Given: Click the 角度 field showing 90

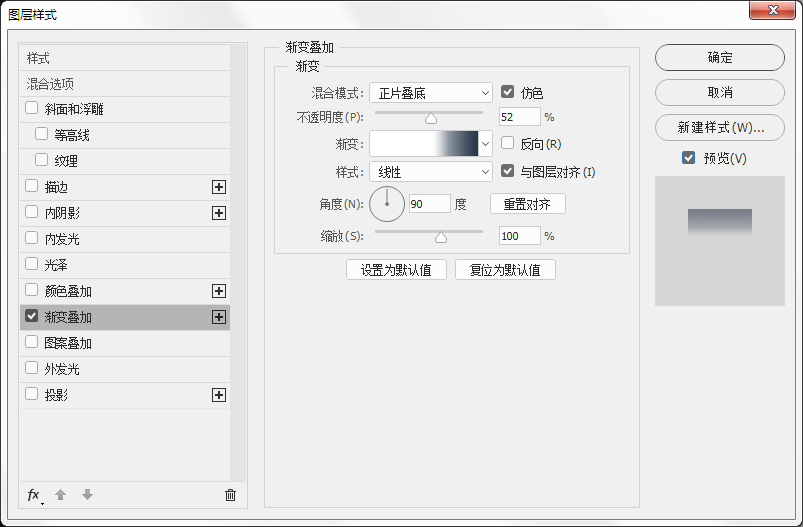Looking at the screenshot, I should click(430, 204).
